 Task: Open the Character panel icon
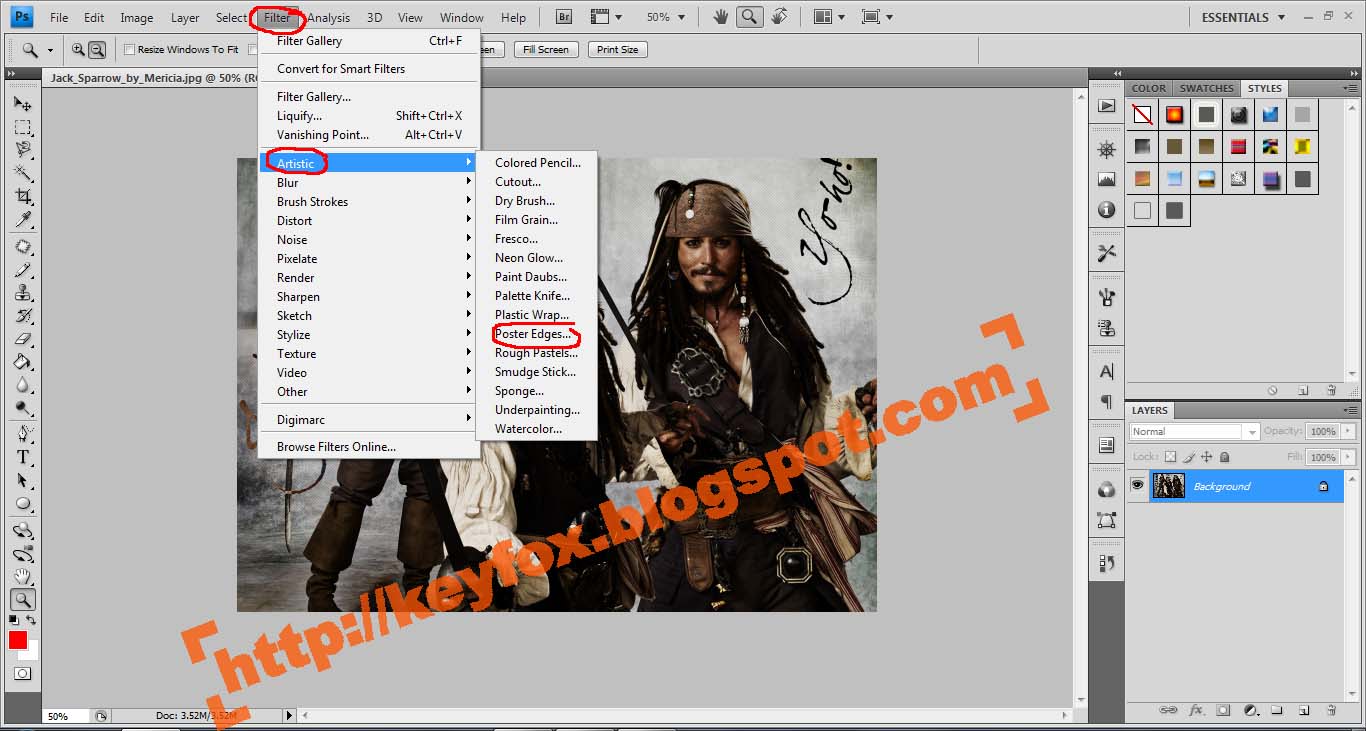coord(1106,371)
